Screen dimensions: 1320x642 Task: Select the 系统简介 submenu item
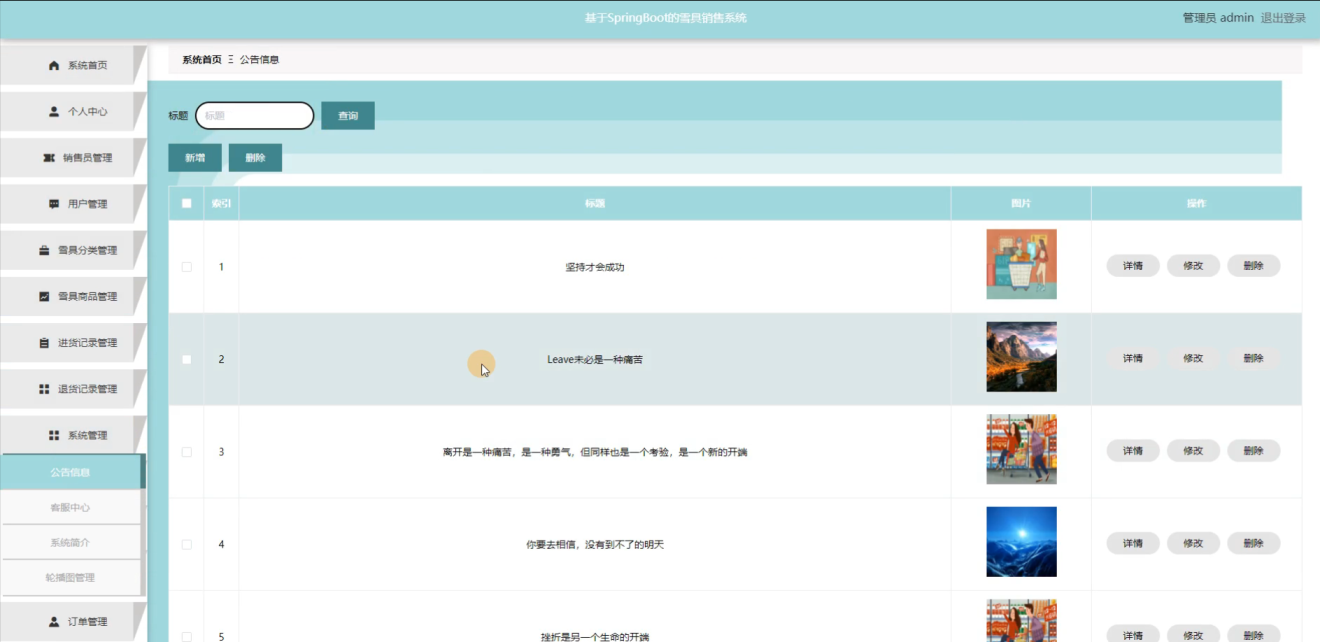click(x=70, y=542)
